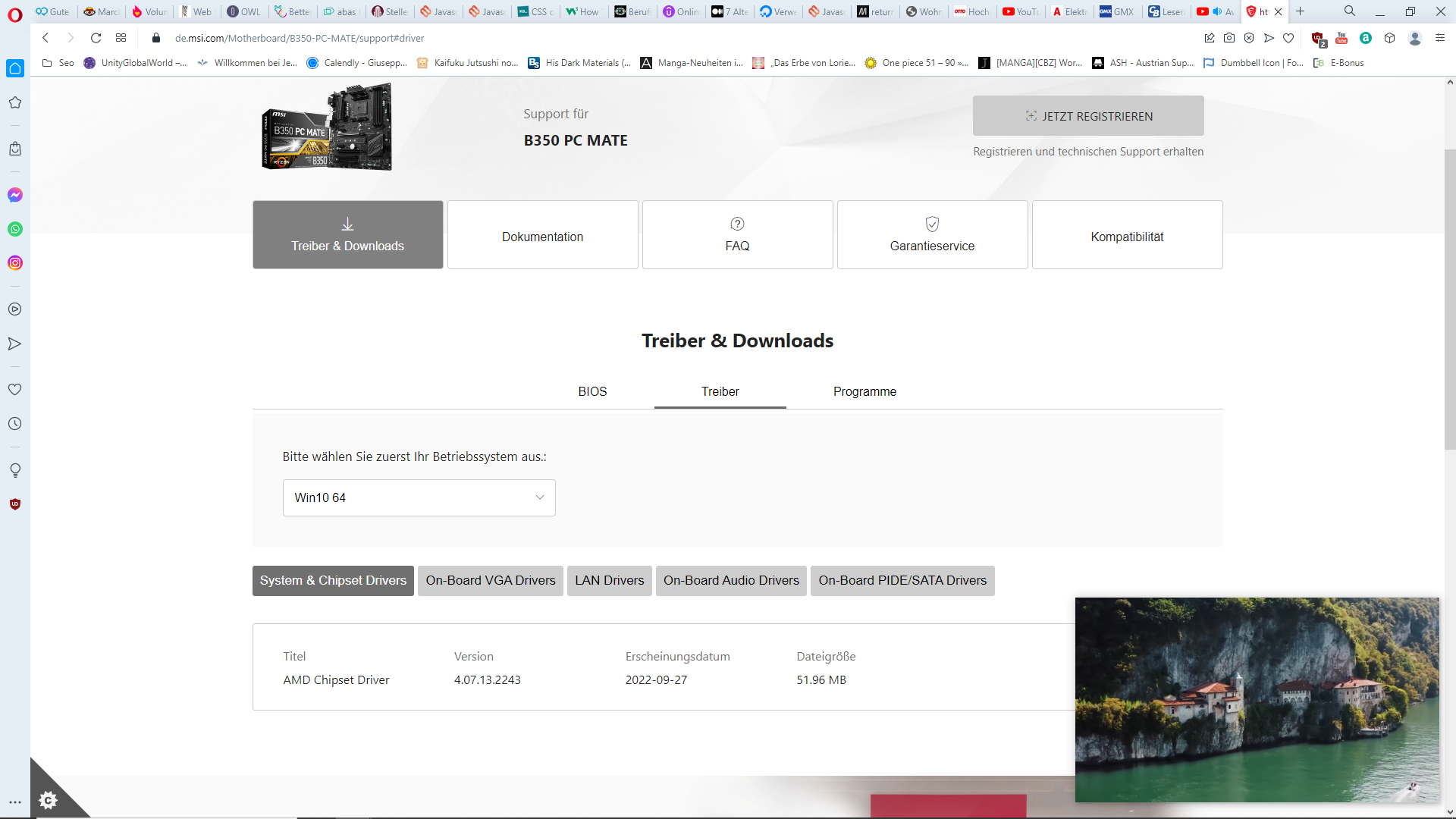Image resolution: width=1456 pixels, height=819 pixels.
Task: Click the snapshot camera icon in address bar
Action: [x=1229, y=38]
